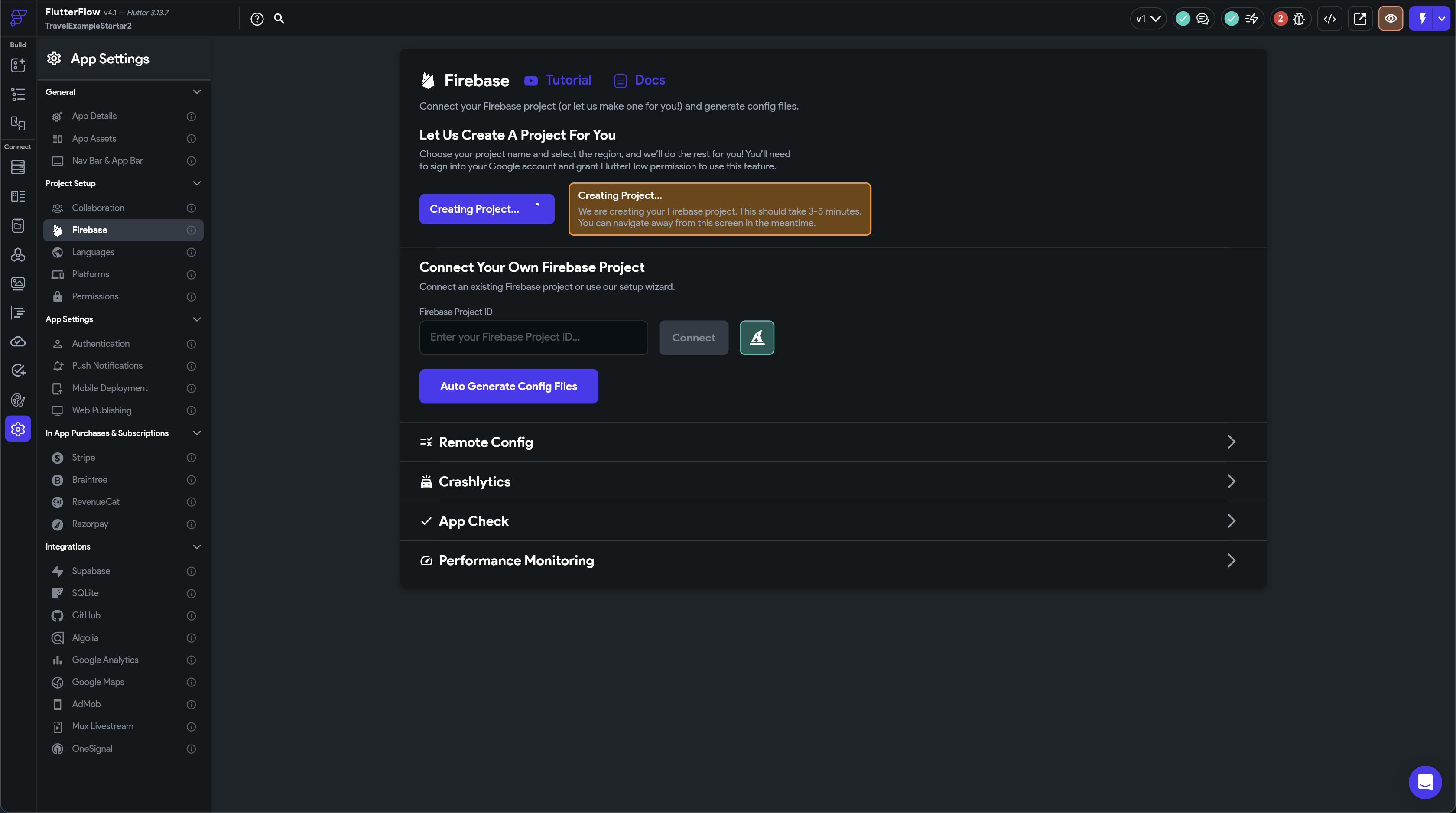Click the Firebase setup wizard icon button
This screenshot has height=813, width=1456.
(x=756, y=338)
